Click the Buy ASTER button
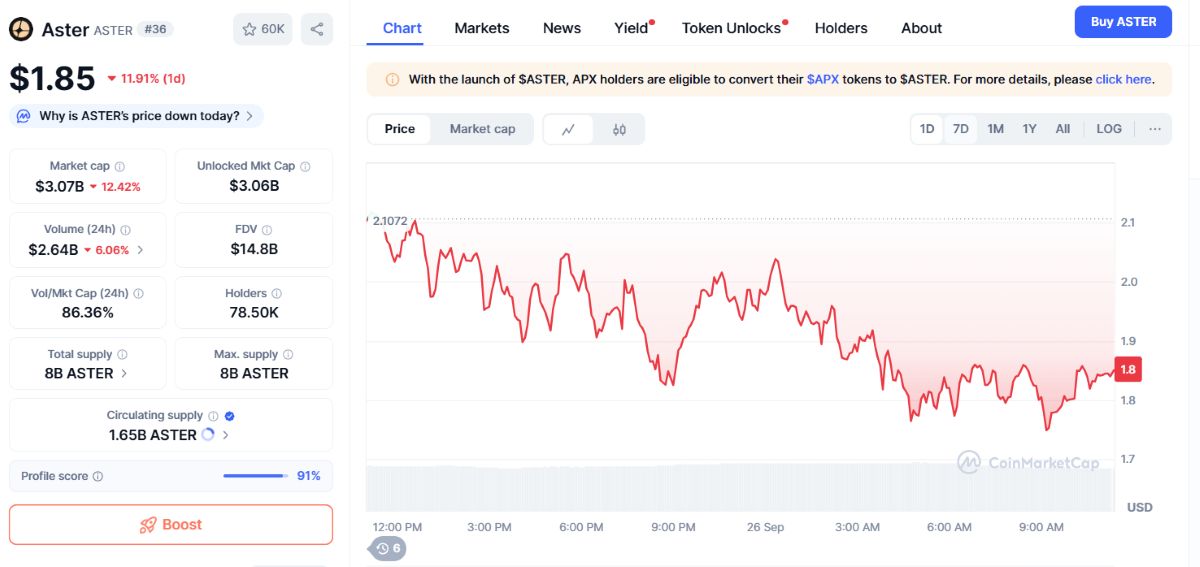 (x=1123, y=22)
